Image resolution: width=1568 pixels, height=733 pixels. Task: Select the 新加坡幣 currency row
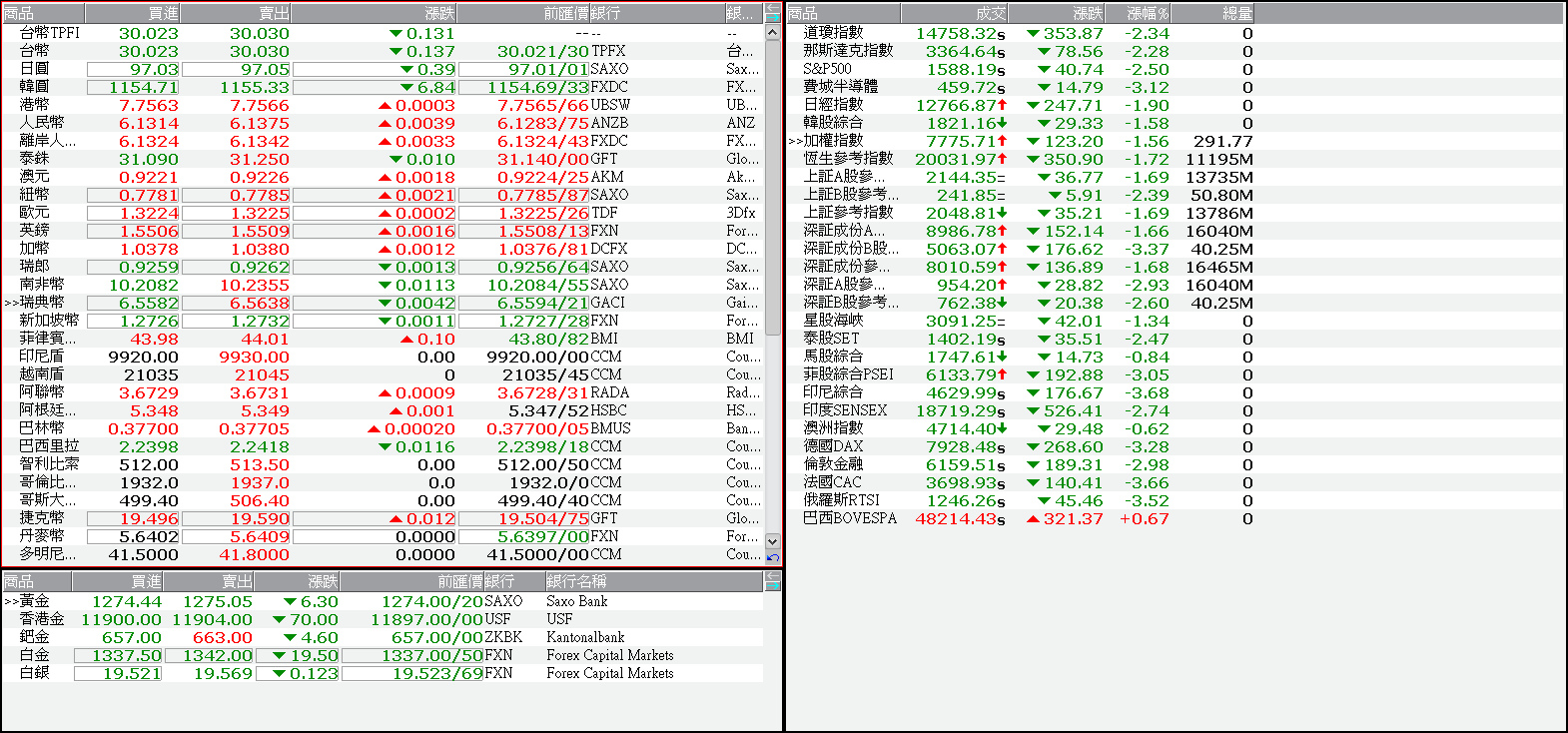click(x=383, y=321)
